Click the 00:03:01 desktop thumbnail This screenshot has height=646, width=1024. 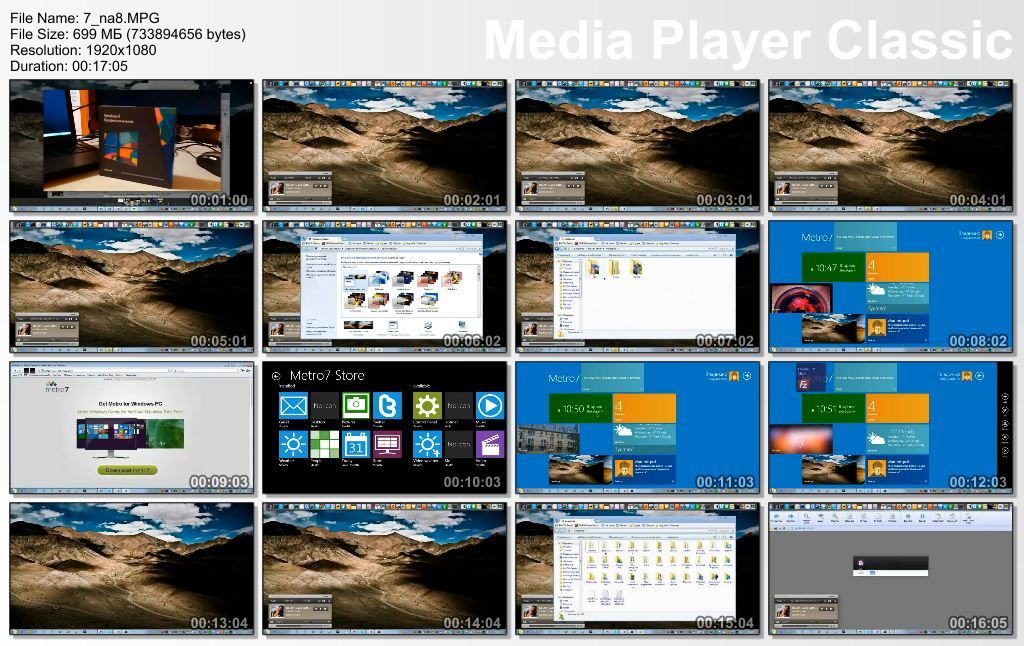pos(637,146)
